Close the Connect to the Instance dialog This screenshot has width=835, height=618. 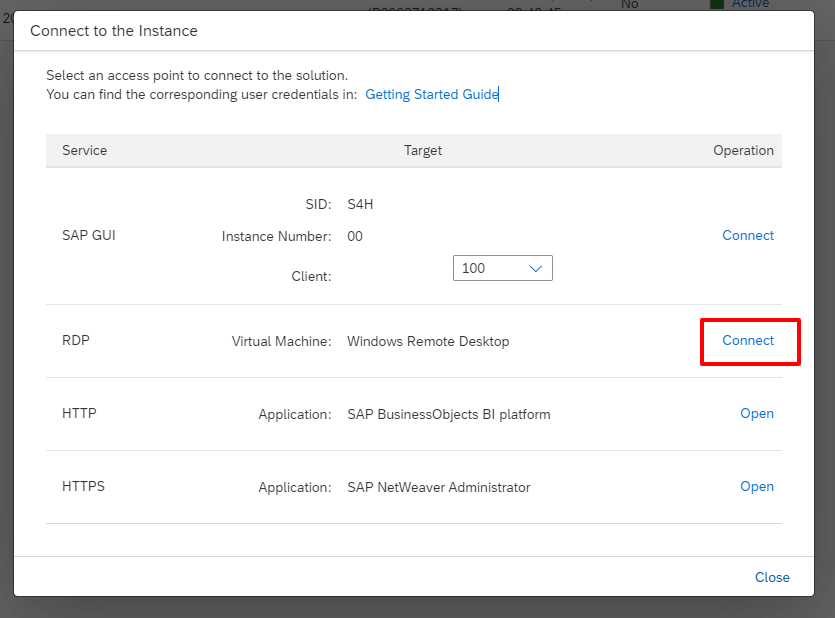772,577
